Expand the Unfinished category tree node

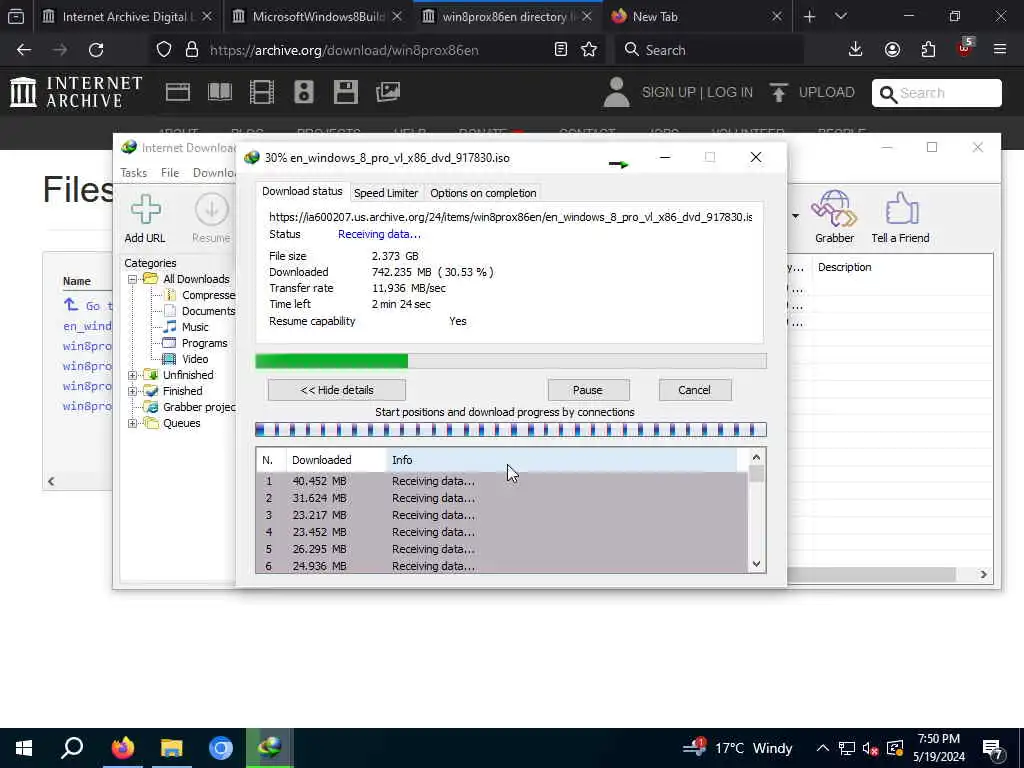(132, 376)
